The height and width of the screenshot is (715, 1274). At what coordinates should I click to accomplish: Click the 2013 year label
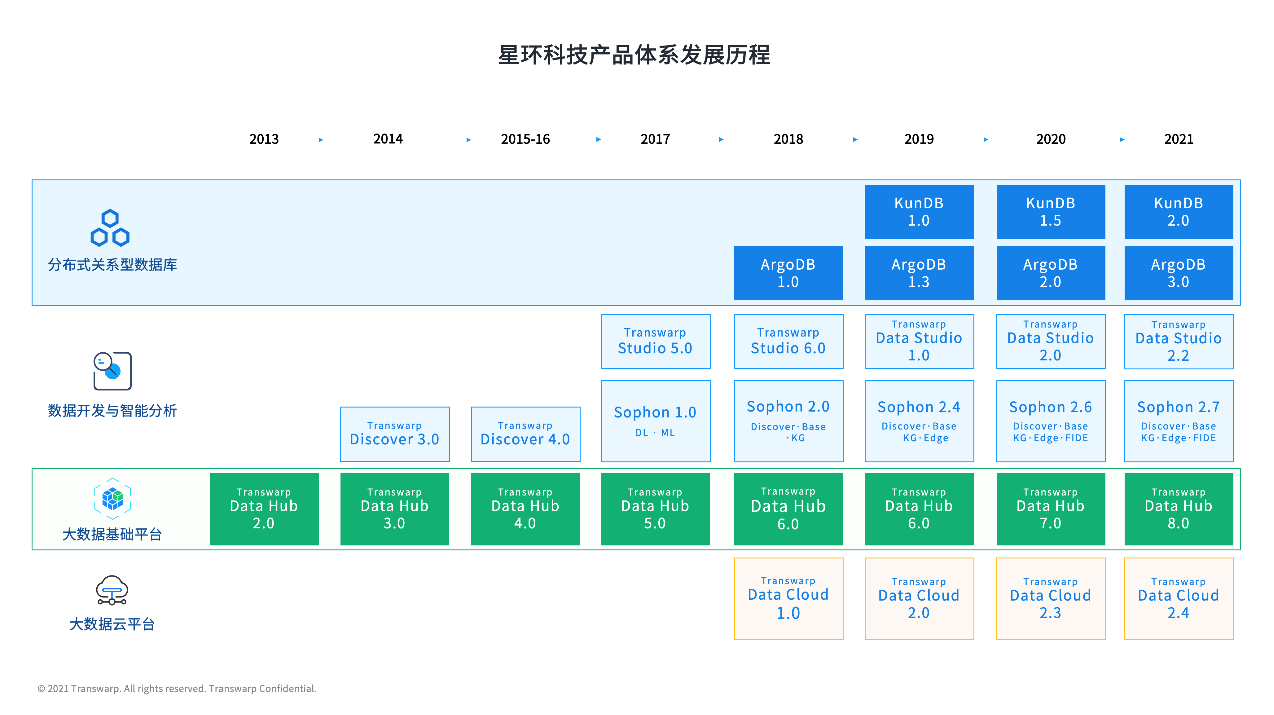click(264, 139)
